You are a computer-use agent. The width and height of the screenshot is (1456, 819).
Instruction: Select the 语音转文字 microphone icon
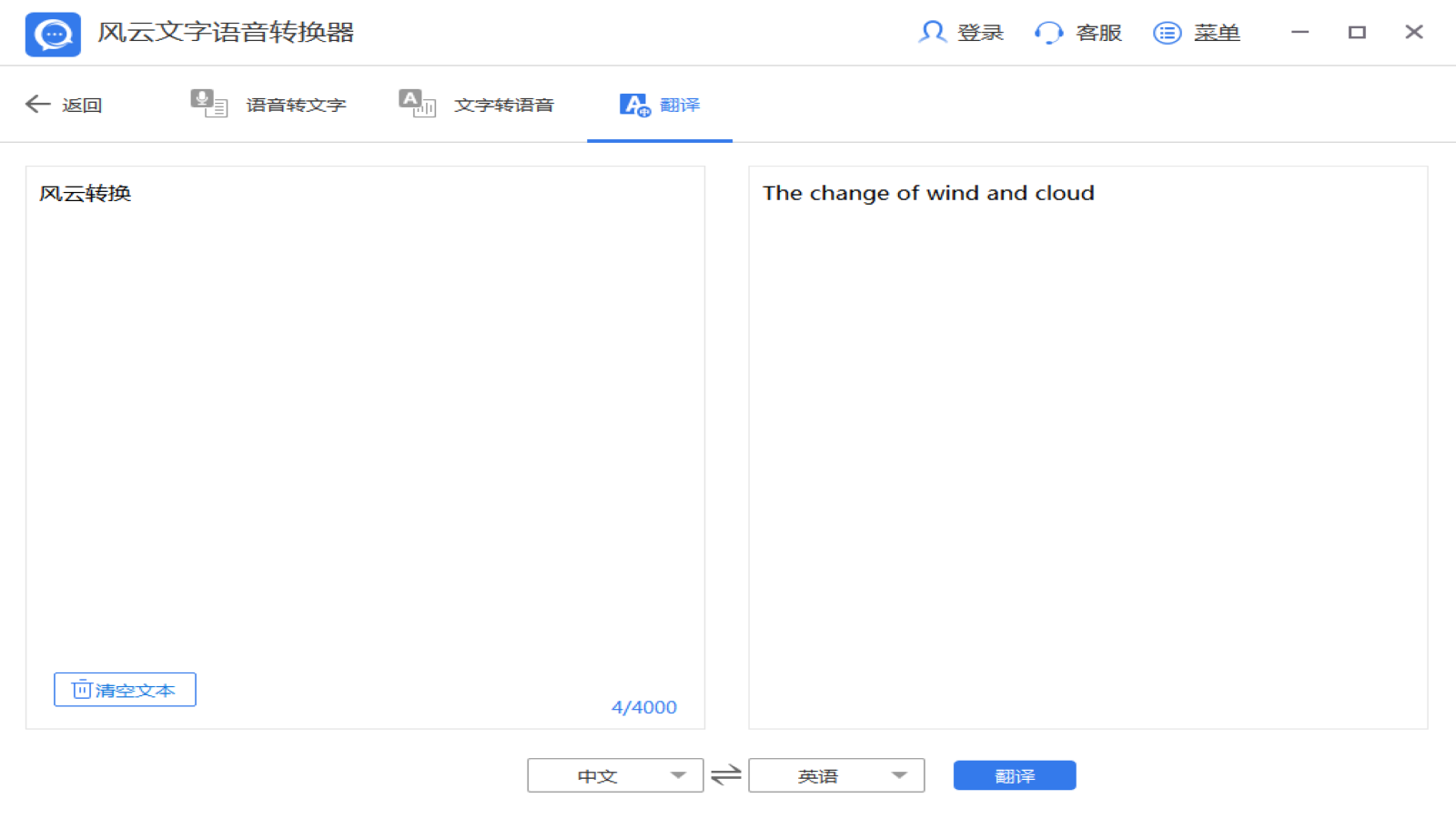(x=208, y=104)
